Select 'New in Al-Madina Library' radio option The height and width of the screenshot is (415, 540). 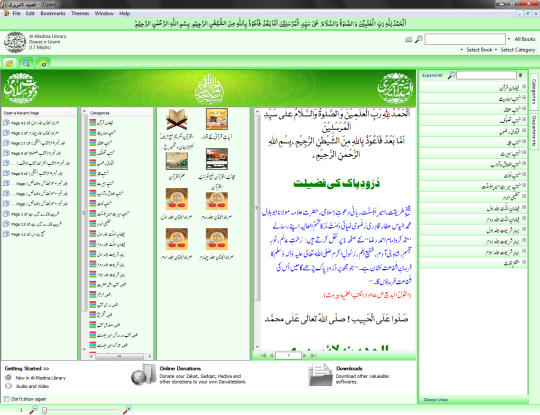[9, 377]
